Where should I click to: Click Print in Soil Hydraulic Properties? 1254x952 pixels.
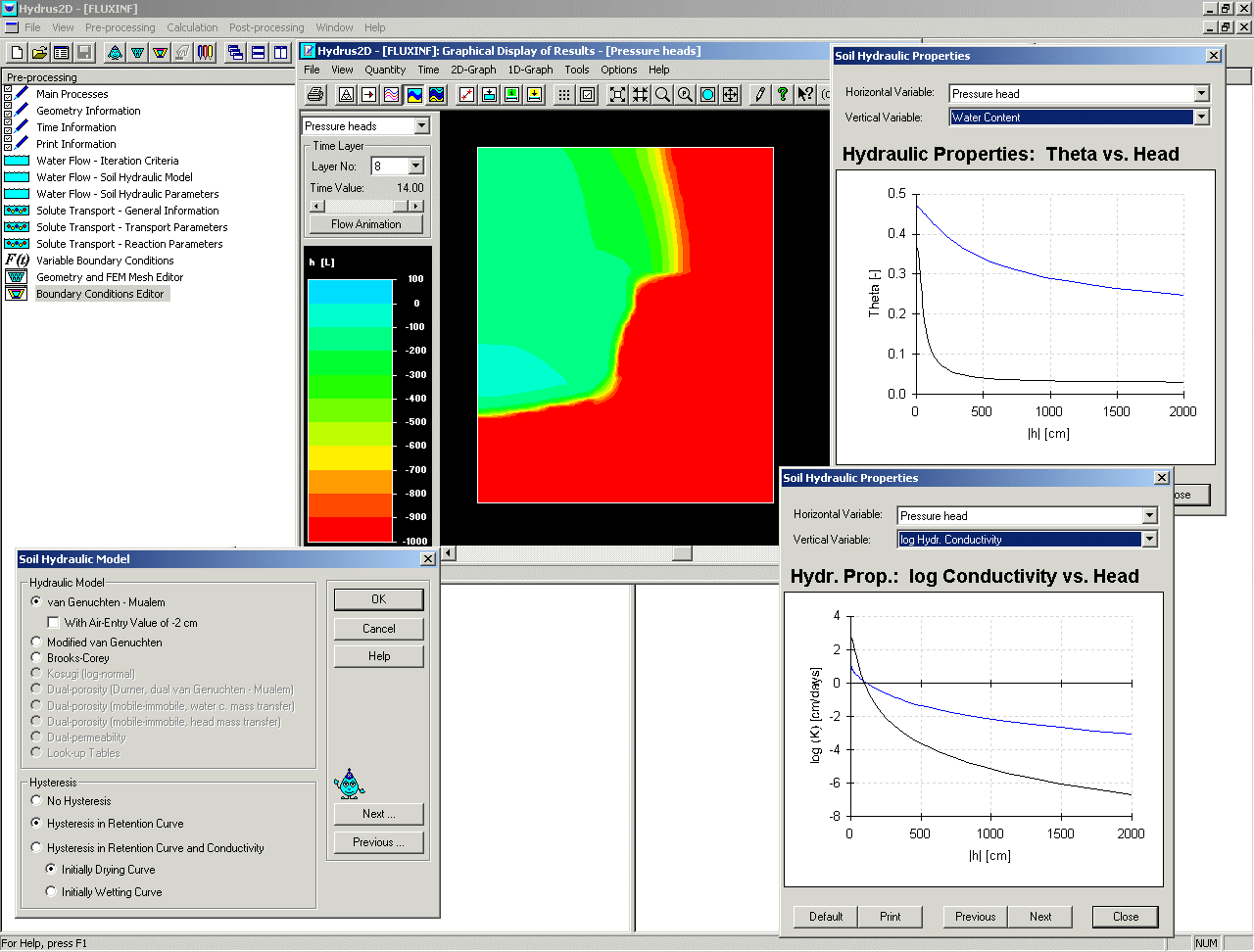891,917
